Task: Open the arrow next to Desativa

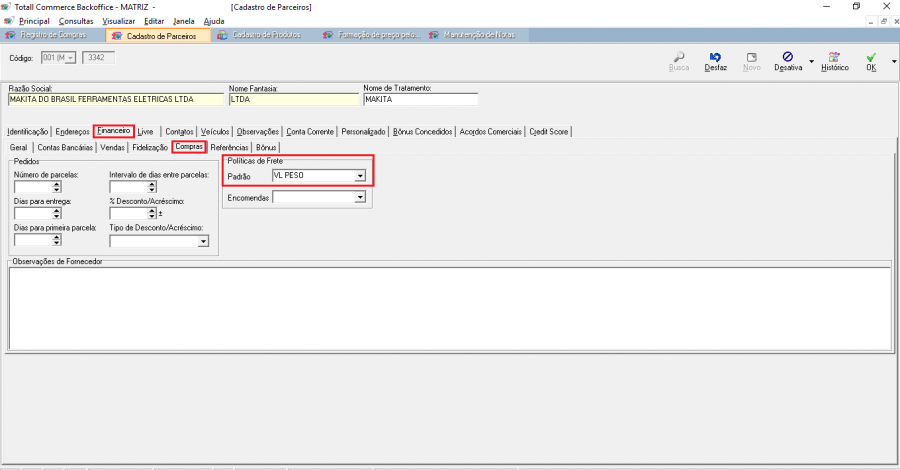Action: (811, 62)
